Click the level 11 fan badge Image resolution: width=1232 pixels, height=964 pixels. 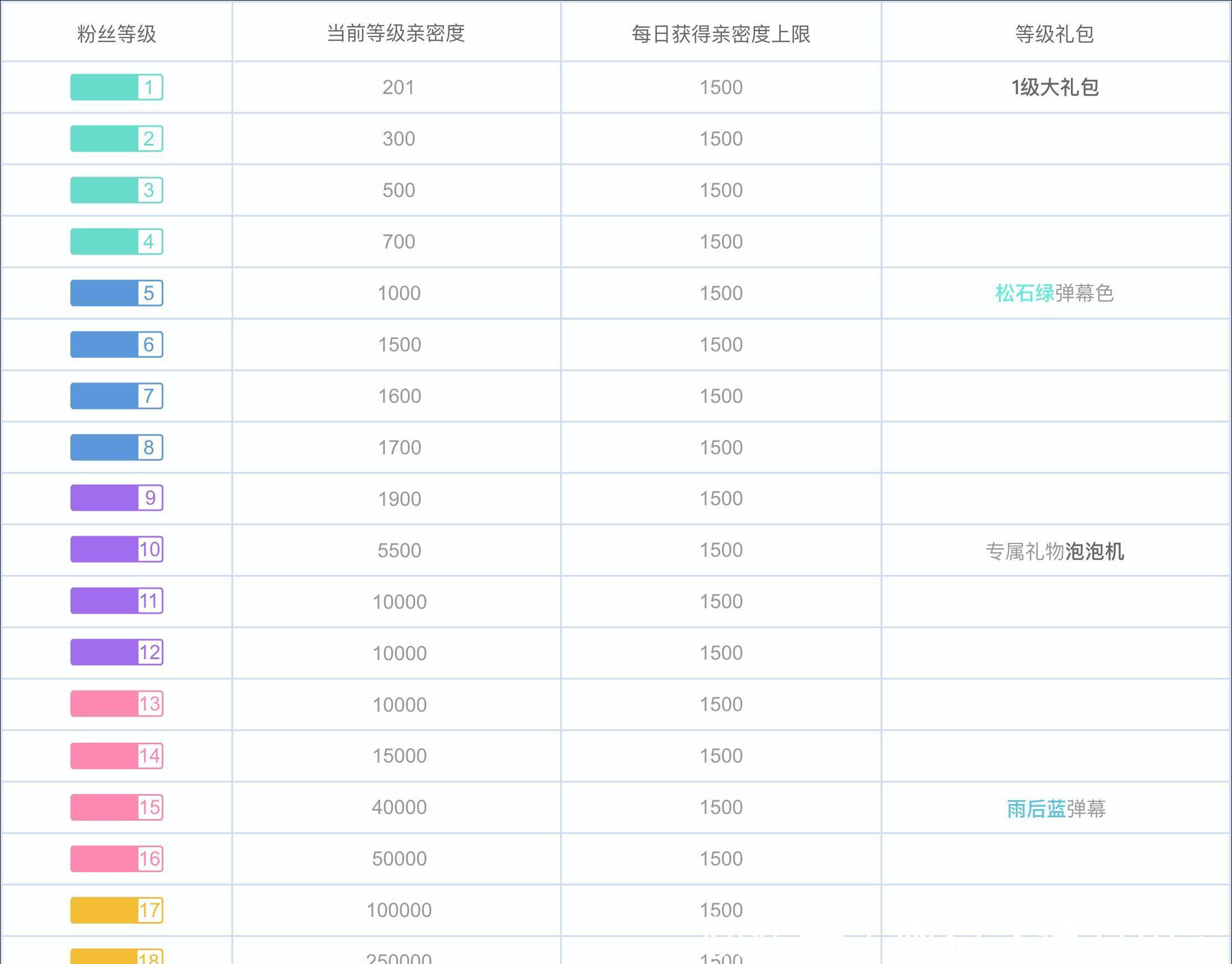[x=117, y=600]
